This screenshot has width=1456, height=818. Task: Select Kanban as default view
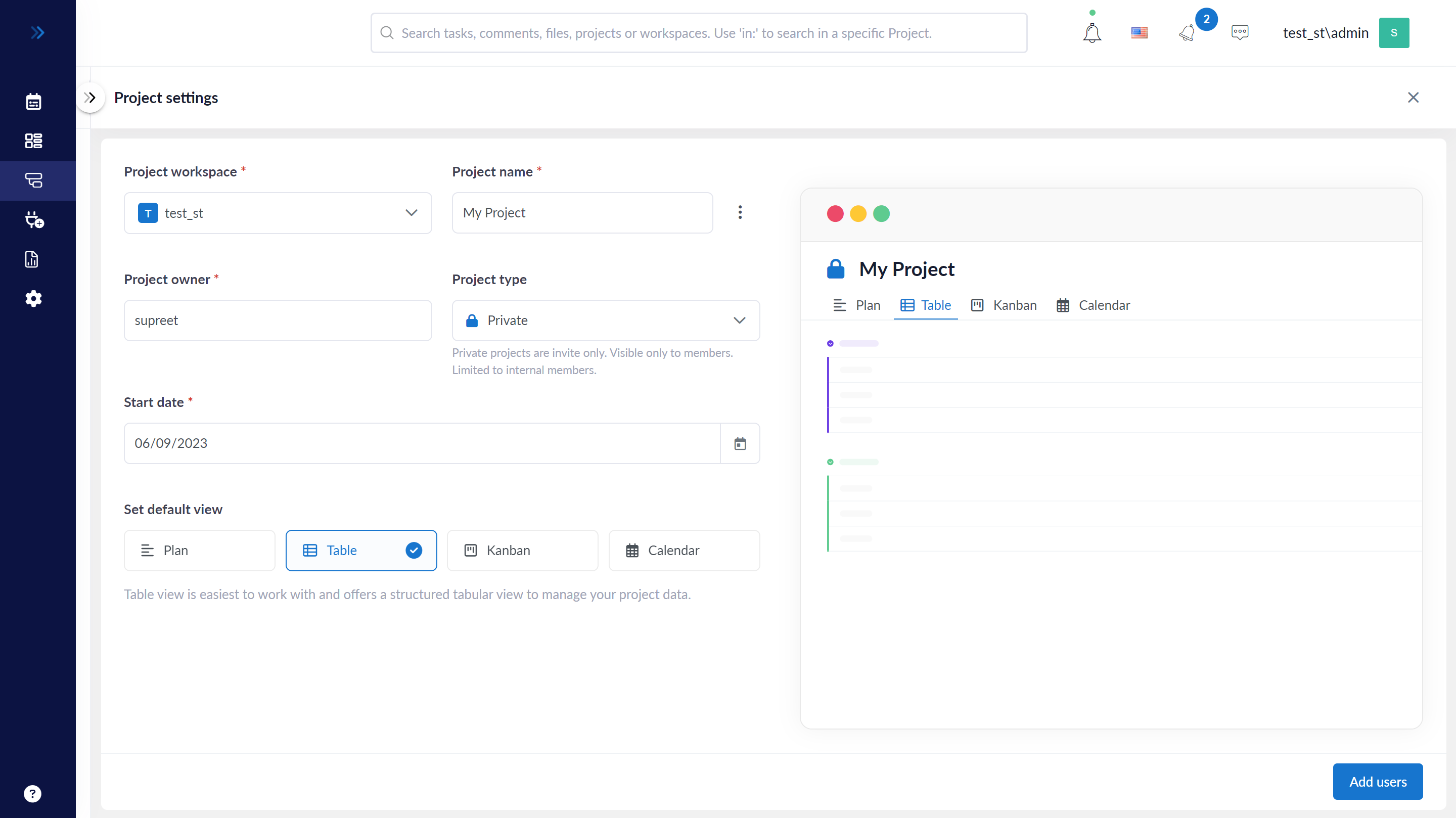(523, 551)
